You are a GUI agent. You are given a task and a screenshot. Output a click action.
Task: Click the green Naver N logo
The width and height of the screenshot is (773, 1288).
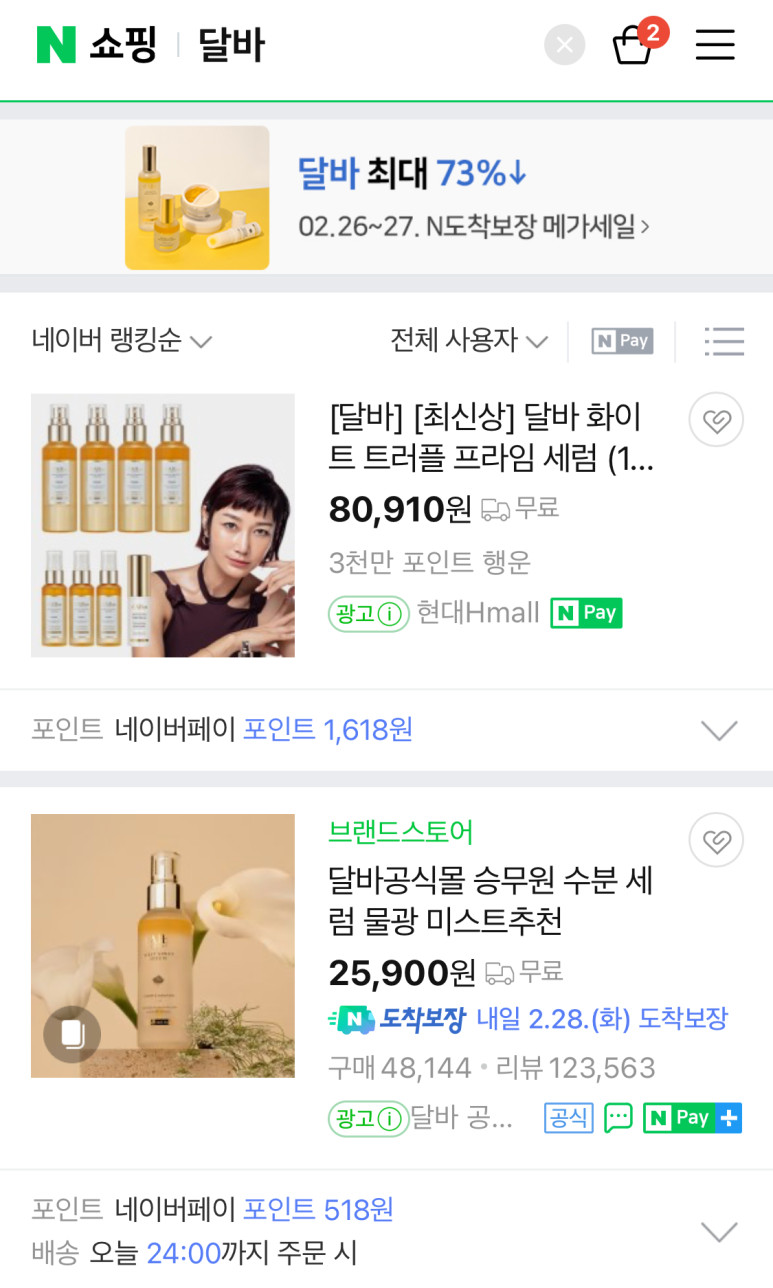point(56,45)
